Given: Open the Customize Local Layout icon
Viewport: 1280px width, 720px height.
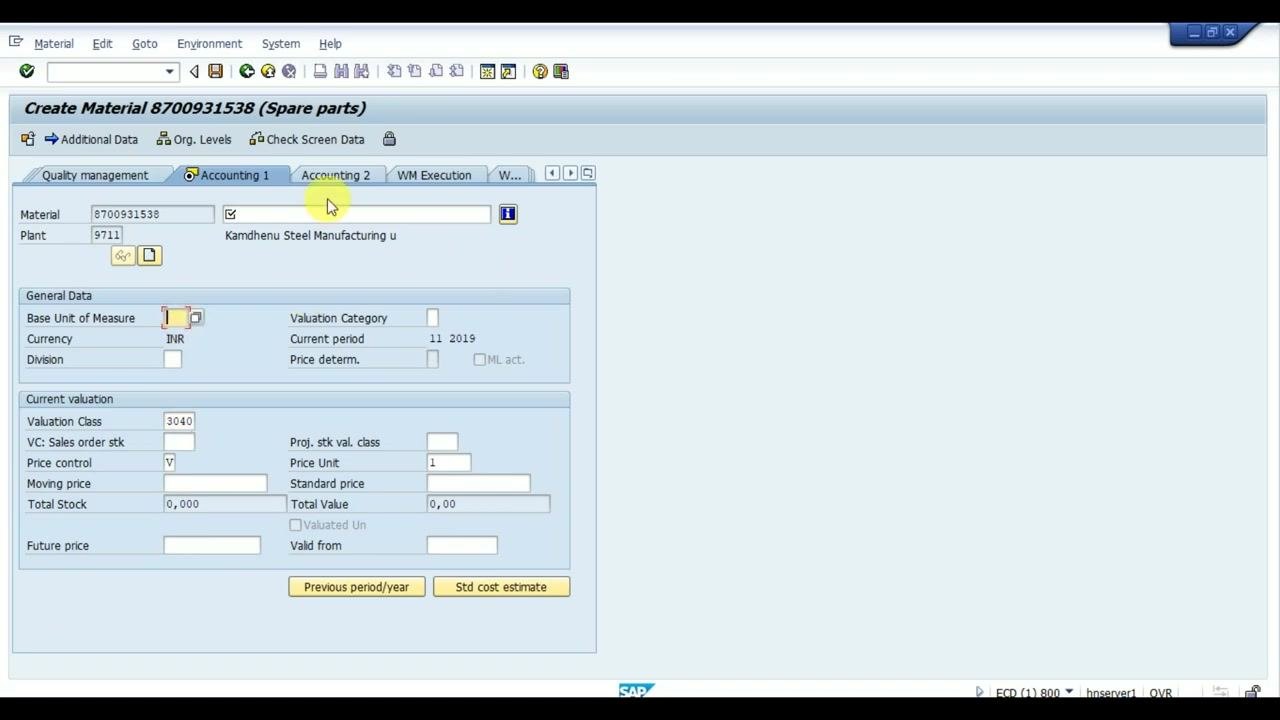Looking at the screenshot, I should click(561, 71).
